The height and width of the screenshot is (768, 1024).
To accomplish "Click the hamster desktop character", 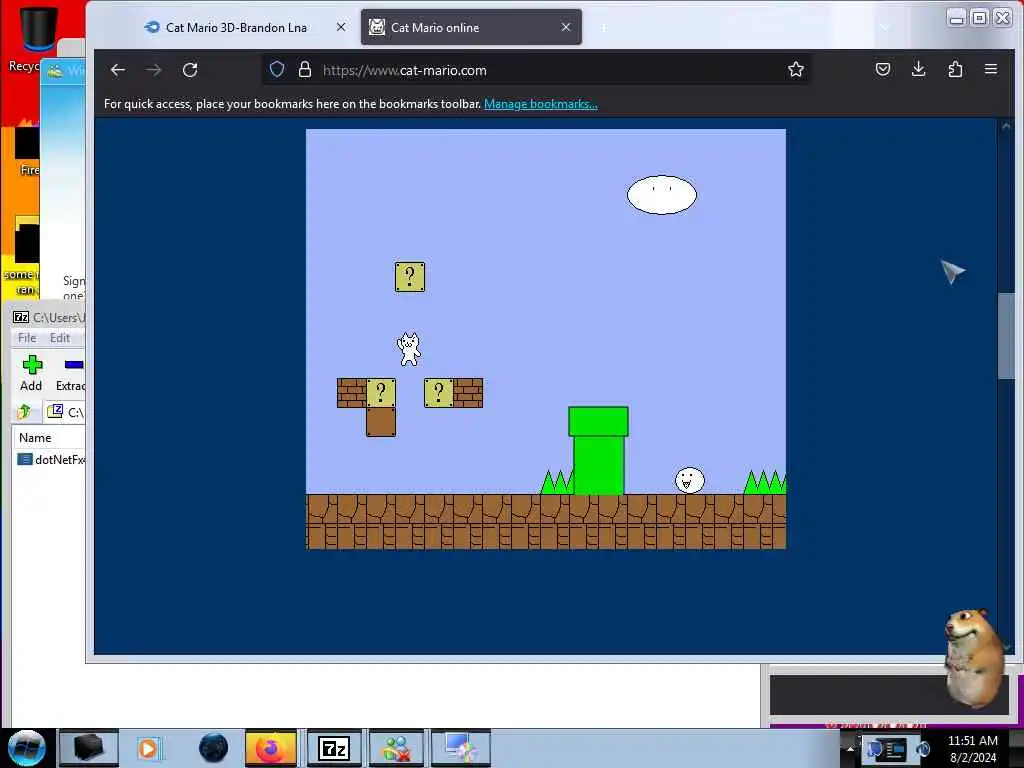I will 974,658.
